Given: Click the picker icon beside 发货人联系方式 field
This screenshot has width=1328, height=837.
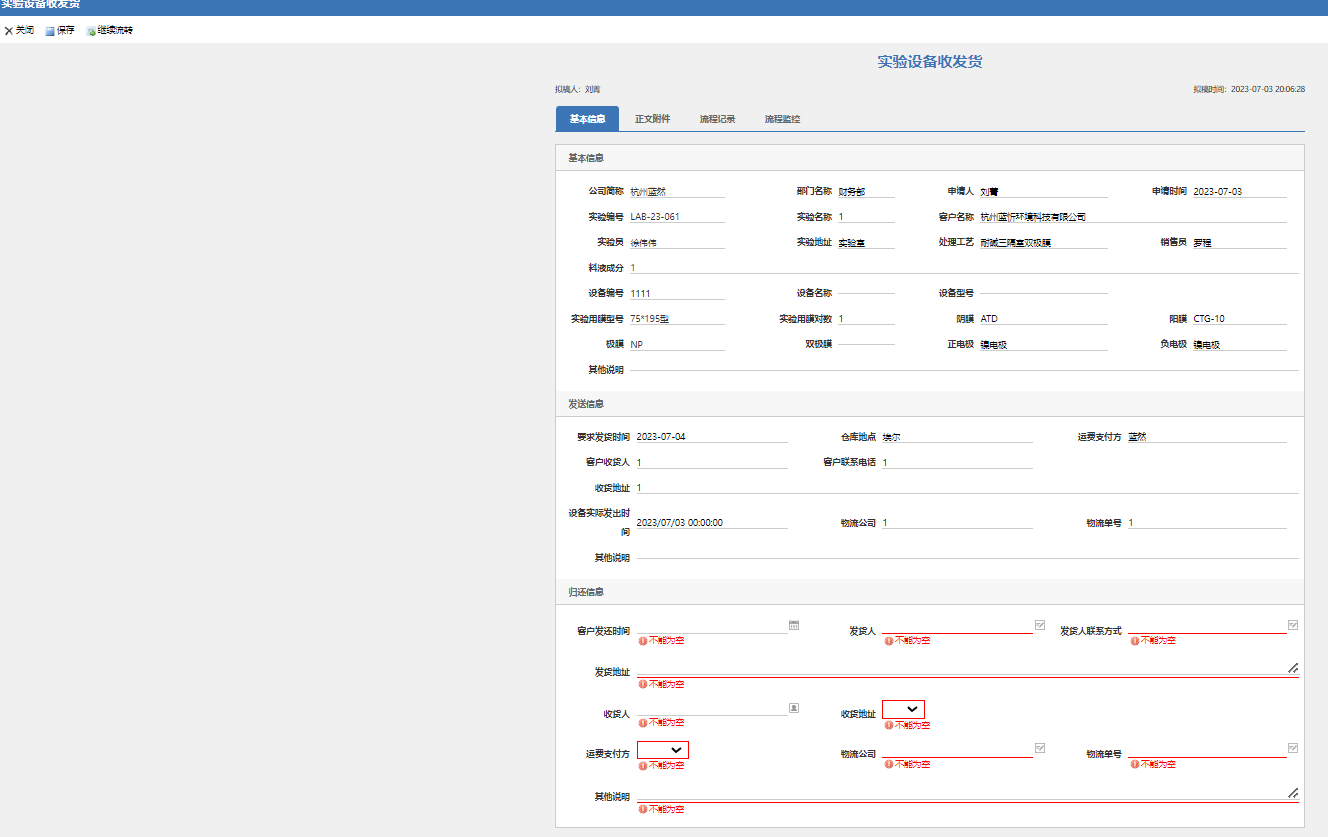Looking at the screenshot, I should (x=1293, y=625).
